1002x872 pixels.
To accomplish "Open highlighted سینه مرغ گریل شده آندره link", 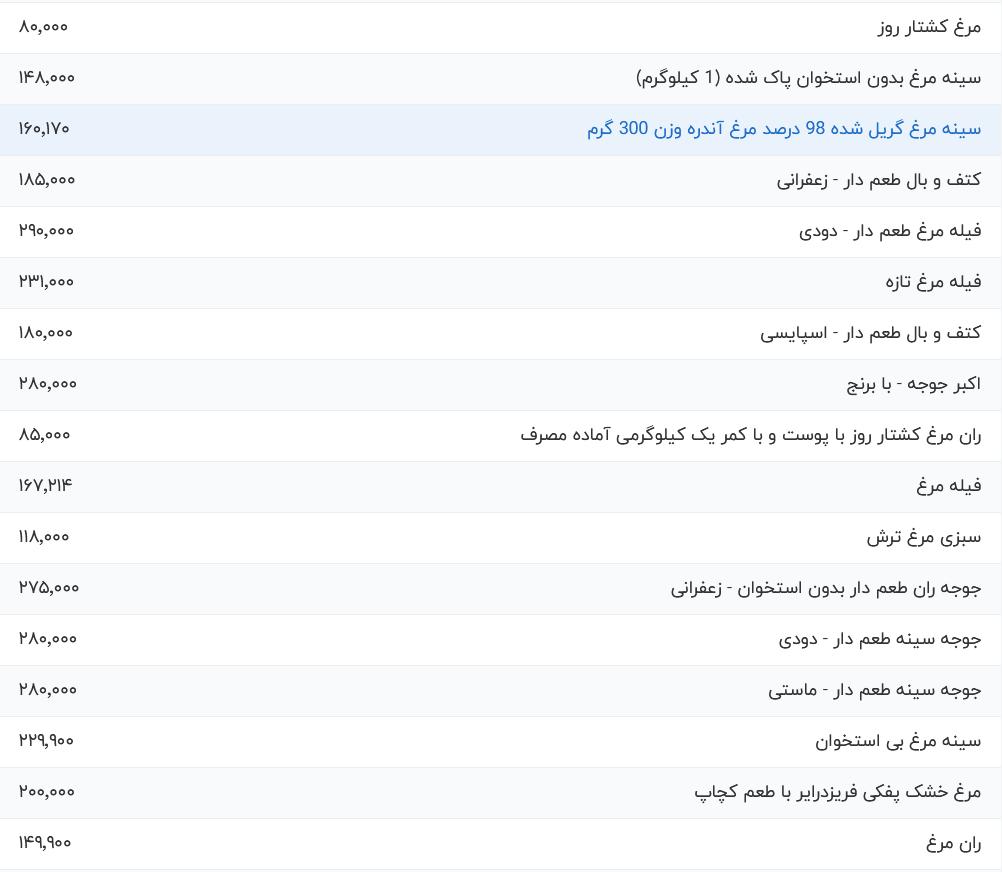I will (x=784, y=129).
